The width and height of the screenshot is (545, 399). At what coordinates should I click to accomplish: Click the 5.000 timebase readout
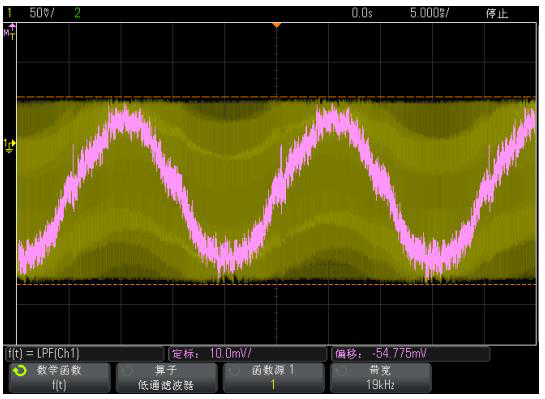click(429, 13)
